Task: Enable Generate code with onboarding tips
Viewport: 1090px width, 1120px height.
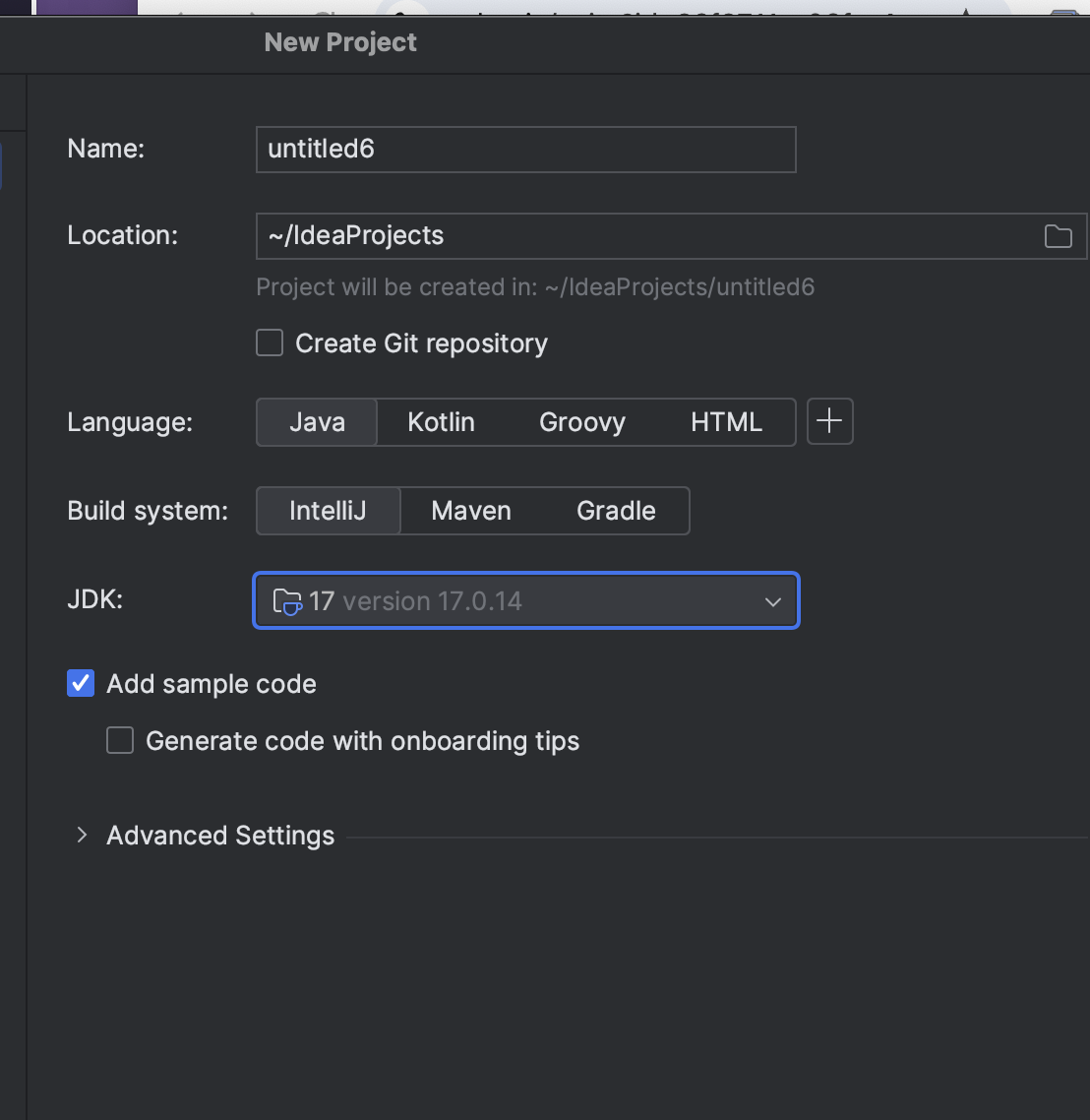Action: [120, 740]
